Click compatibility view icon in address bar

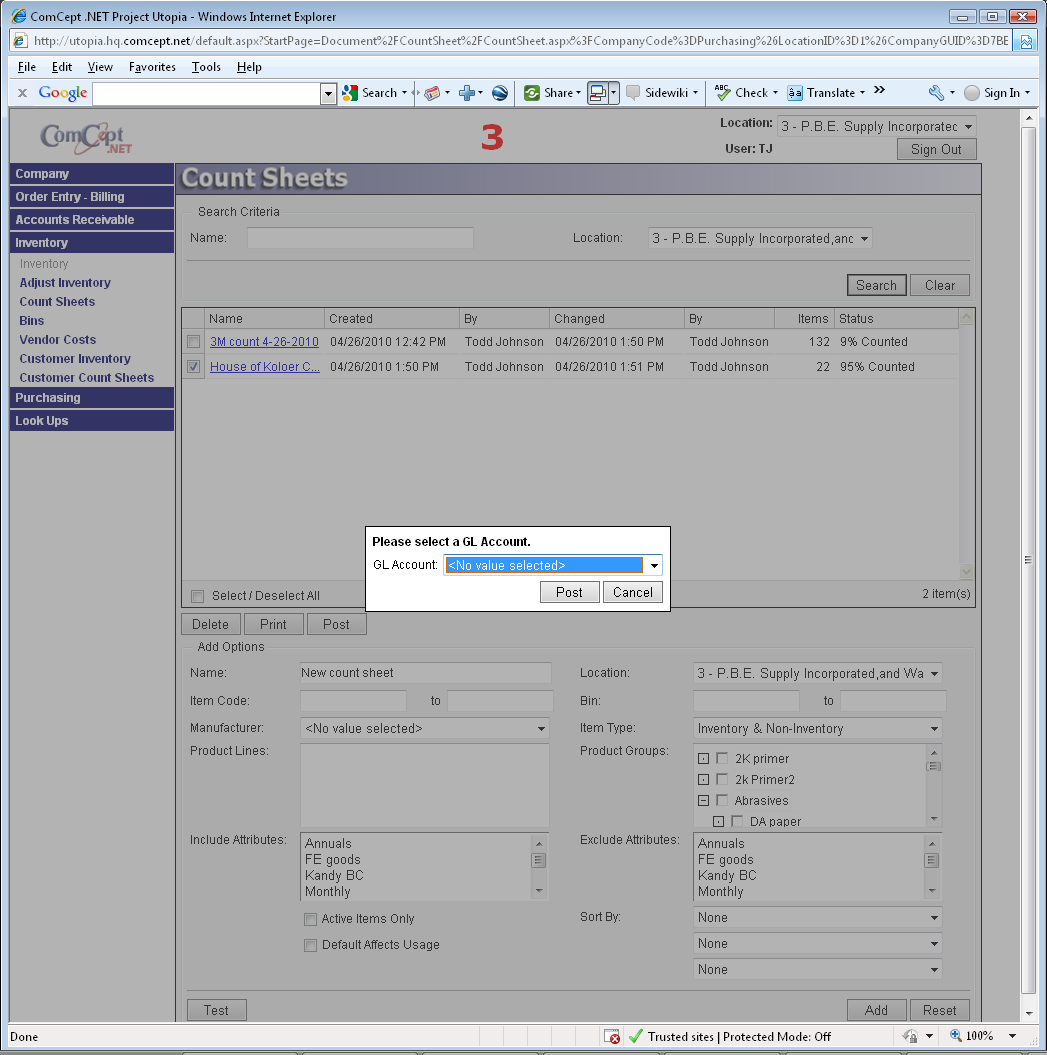1026,41
